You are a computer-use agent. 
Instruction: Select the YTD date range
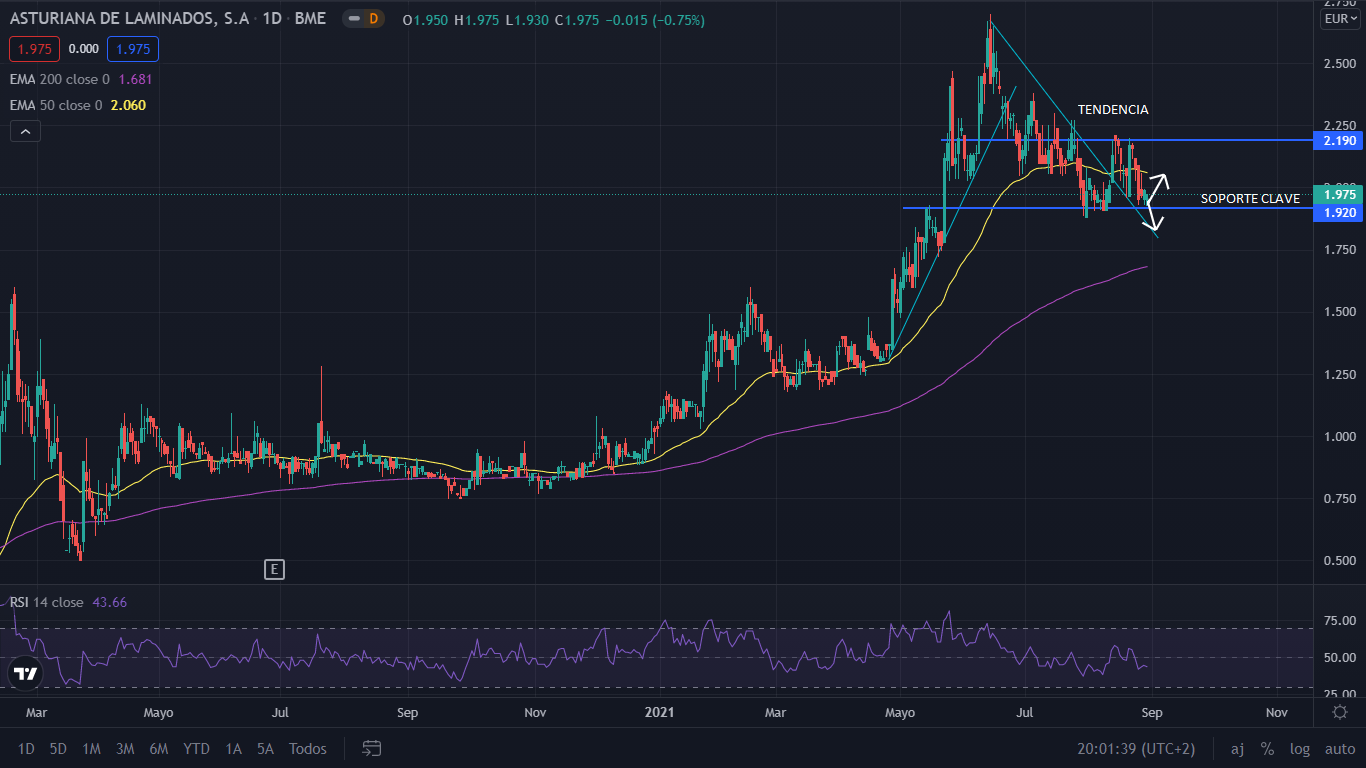tap(196, 749)
